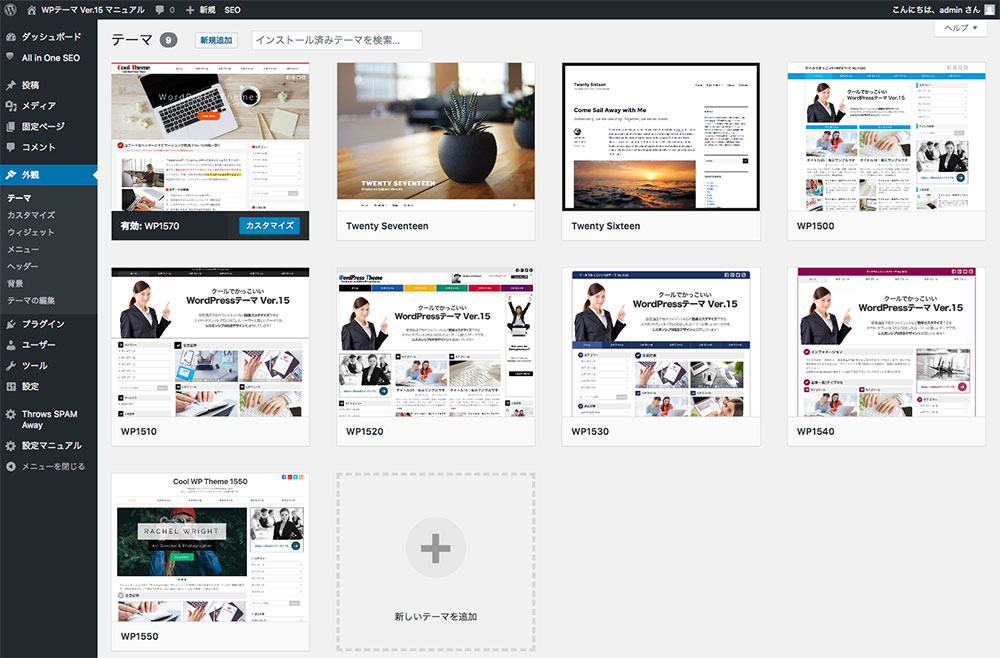Viewport: 1000px width, 658px height.
Task: Click the plus icon beside 新規
Action: (x=190, y=10)
